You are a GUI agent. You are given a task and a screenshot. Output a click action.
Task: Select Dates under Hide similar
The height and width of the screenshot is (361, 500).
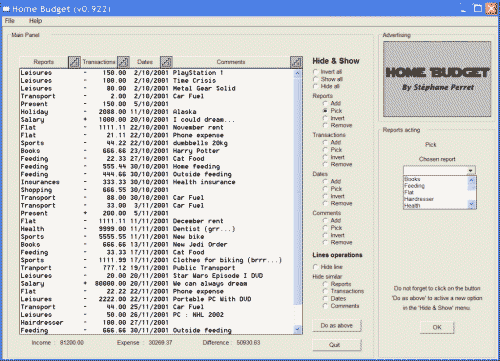tap(325, 298)
